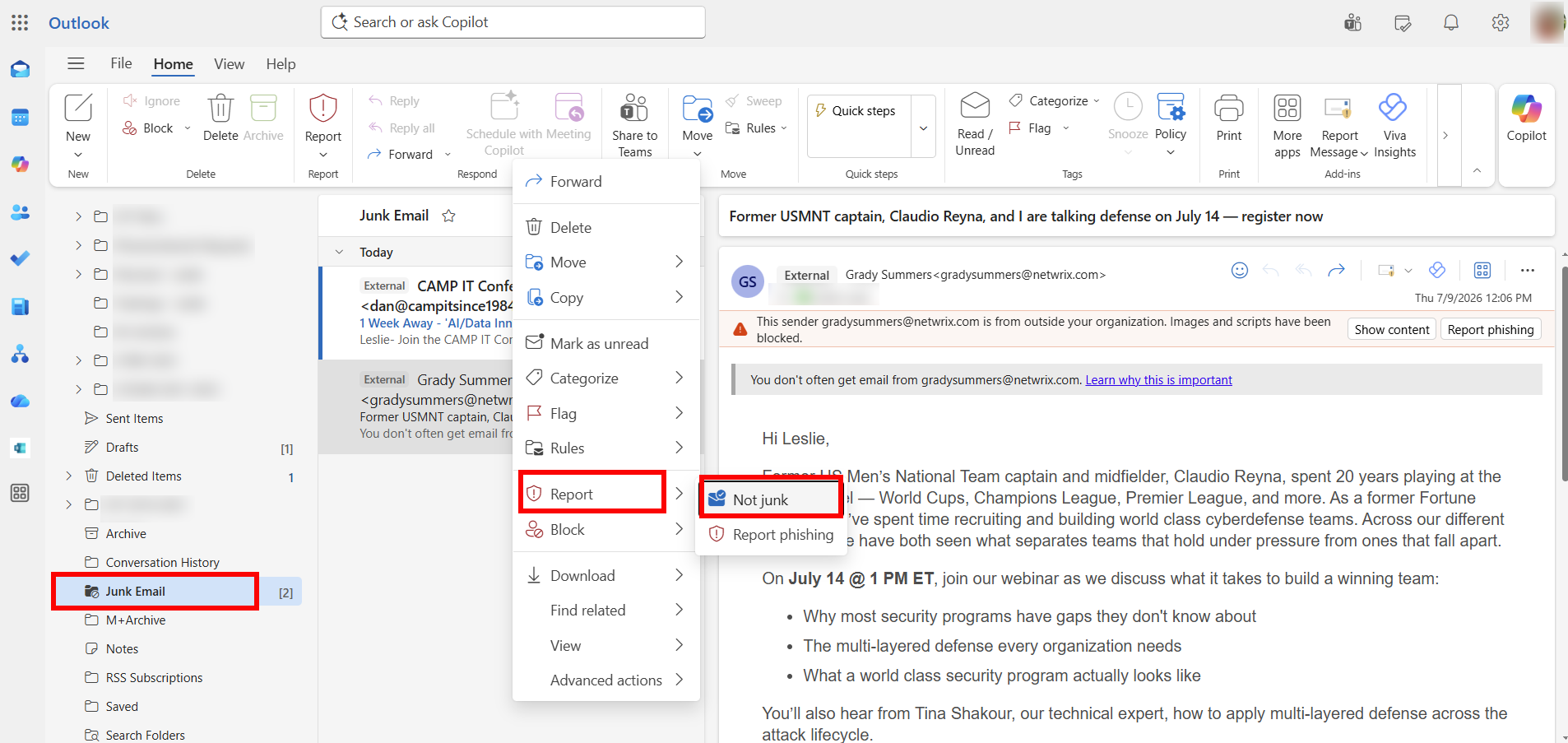The height and width of the screenshot is (743, 1568).
Task: Open People icon in left rail
Action: (x=20, y=212)
